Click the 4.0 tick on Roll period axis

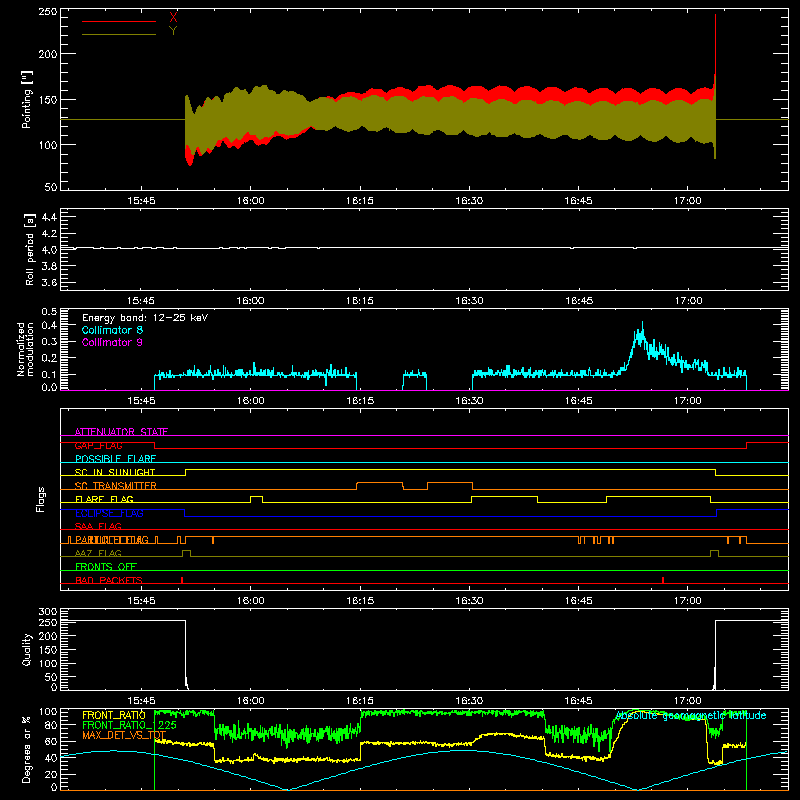point(49,250)
